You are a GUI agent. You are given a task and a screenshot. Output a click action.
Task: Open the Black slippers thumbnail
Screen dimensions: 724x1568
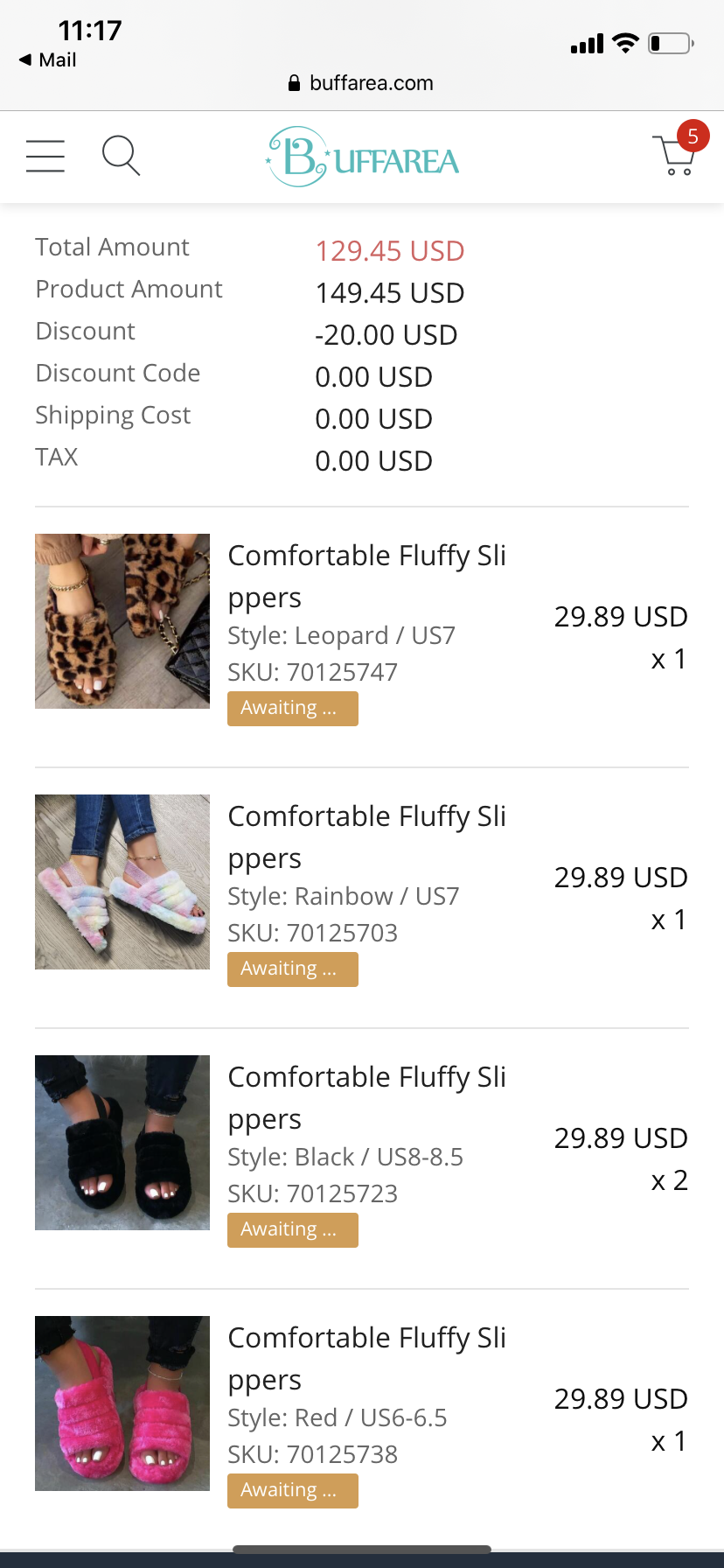pos(122,1143)
